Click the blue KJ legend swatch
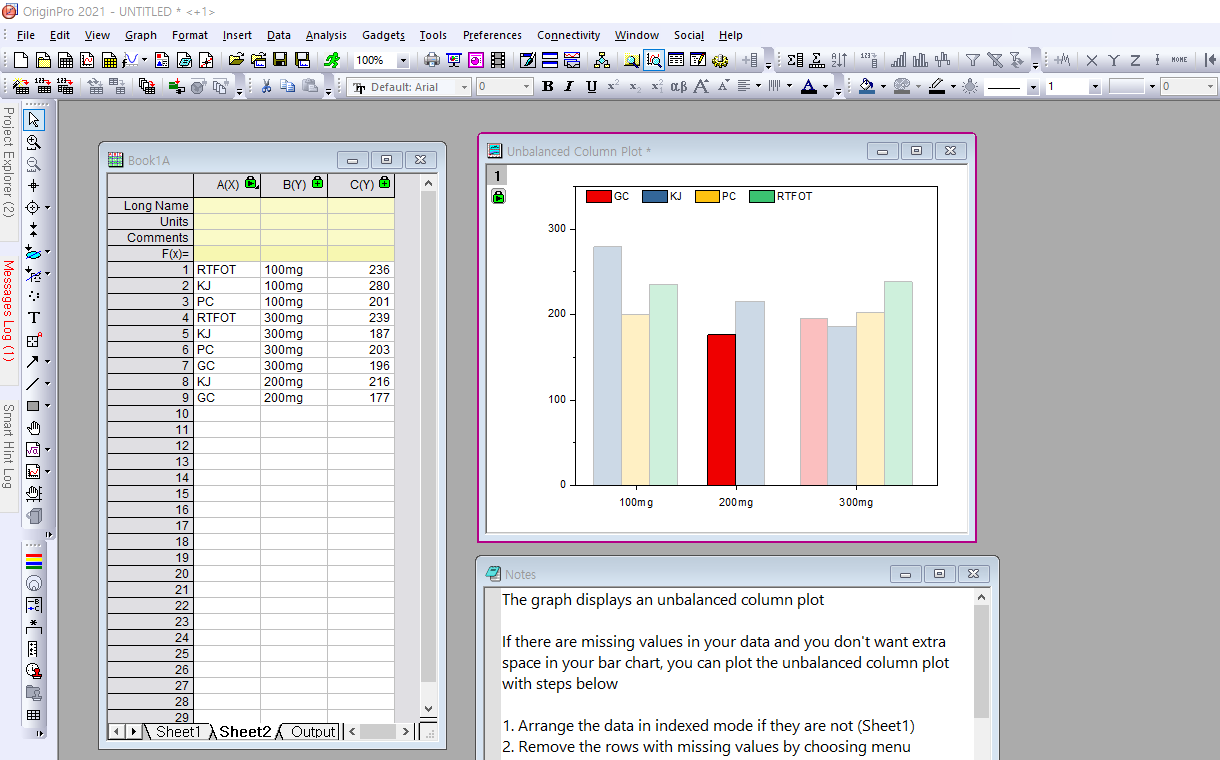Screen dimensions: 1220x760 [654, 196]
